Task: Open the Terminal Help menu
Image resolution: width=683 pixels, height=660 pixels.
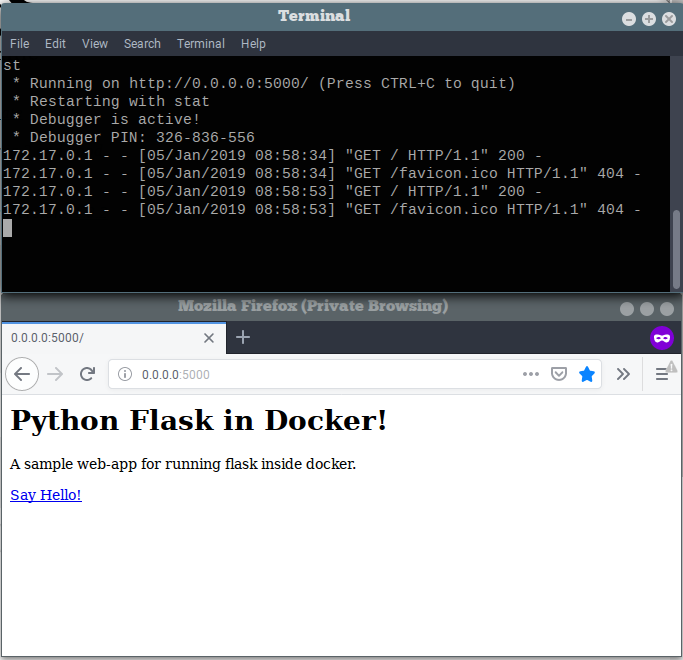Action: (x=254, y=44)
